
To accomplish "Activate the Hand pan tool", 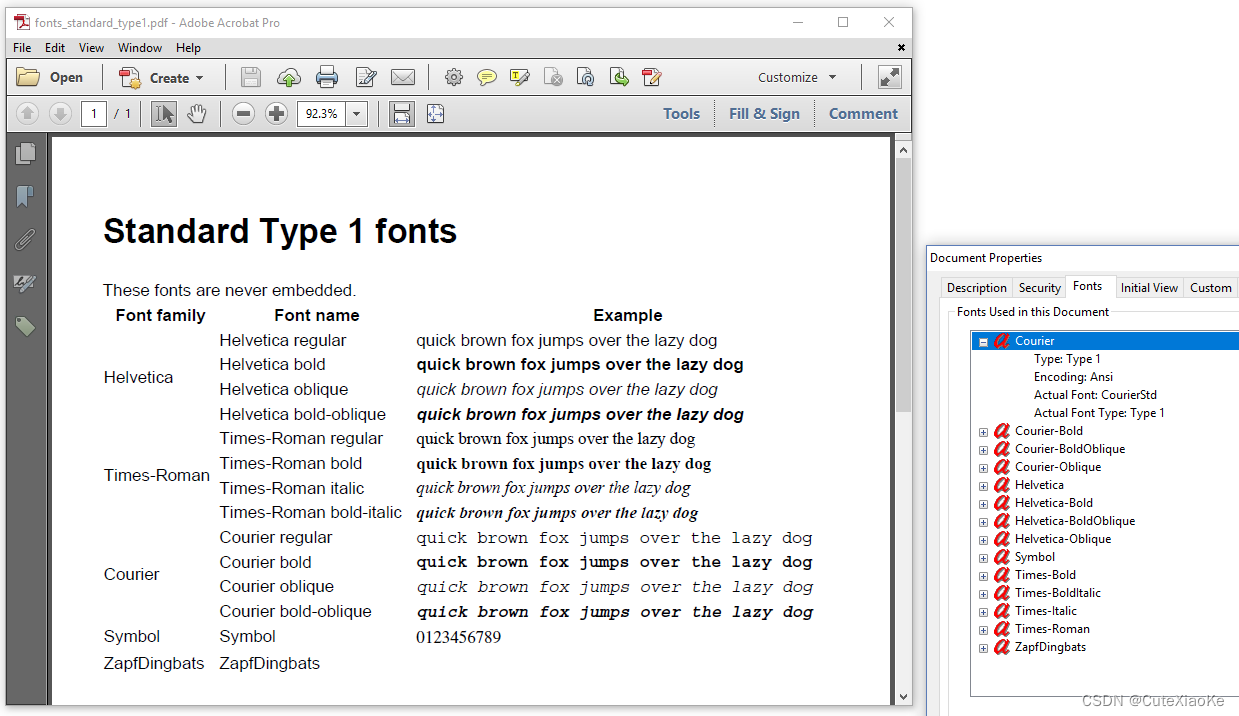I will 197,114.
